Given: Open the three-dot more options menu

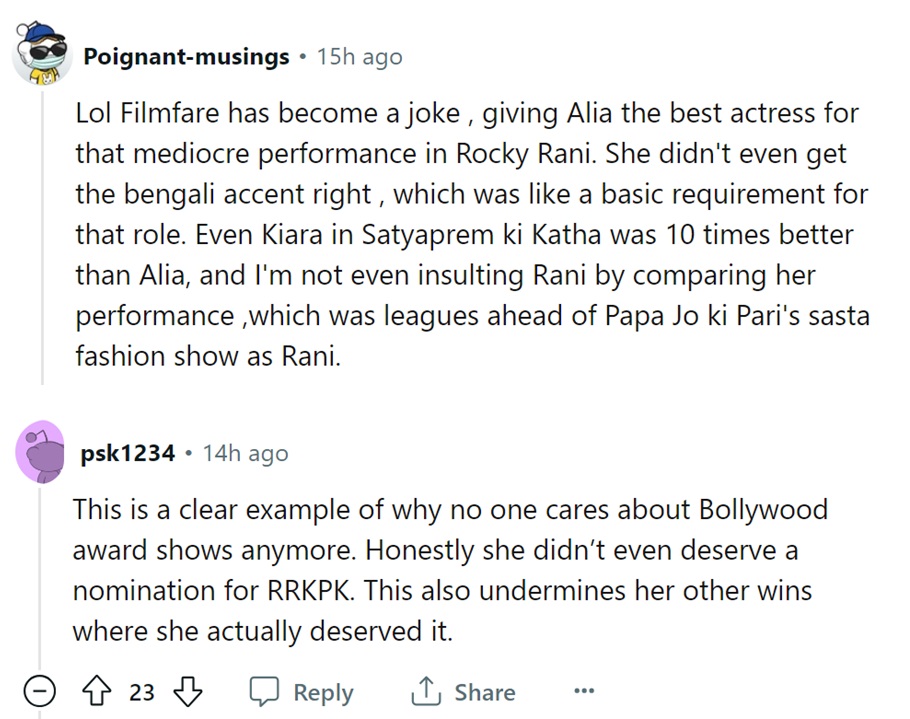Looking at the screenshot, I should (x=584, y=692).
